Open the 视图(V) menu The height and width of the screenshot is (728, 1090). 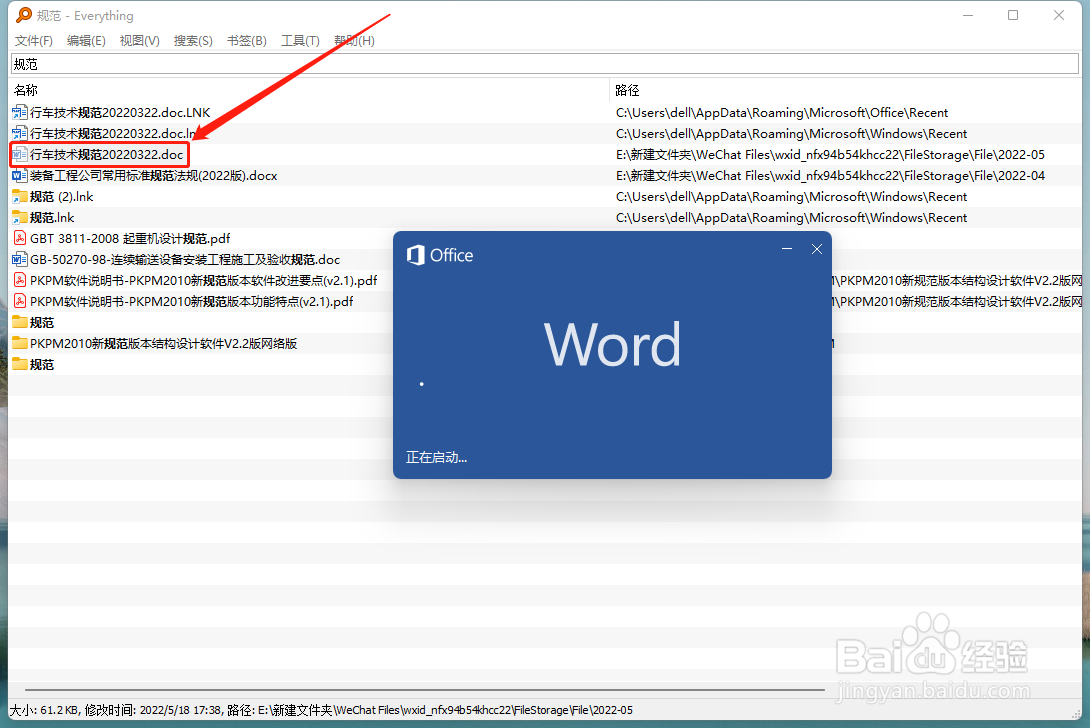(x=140, y=40)
